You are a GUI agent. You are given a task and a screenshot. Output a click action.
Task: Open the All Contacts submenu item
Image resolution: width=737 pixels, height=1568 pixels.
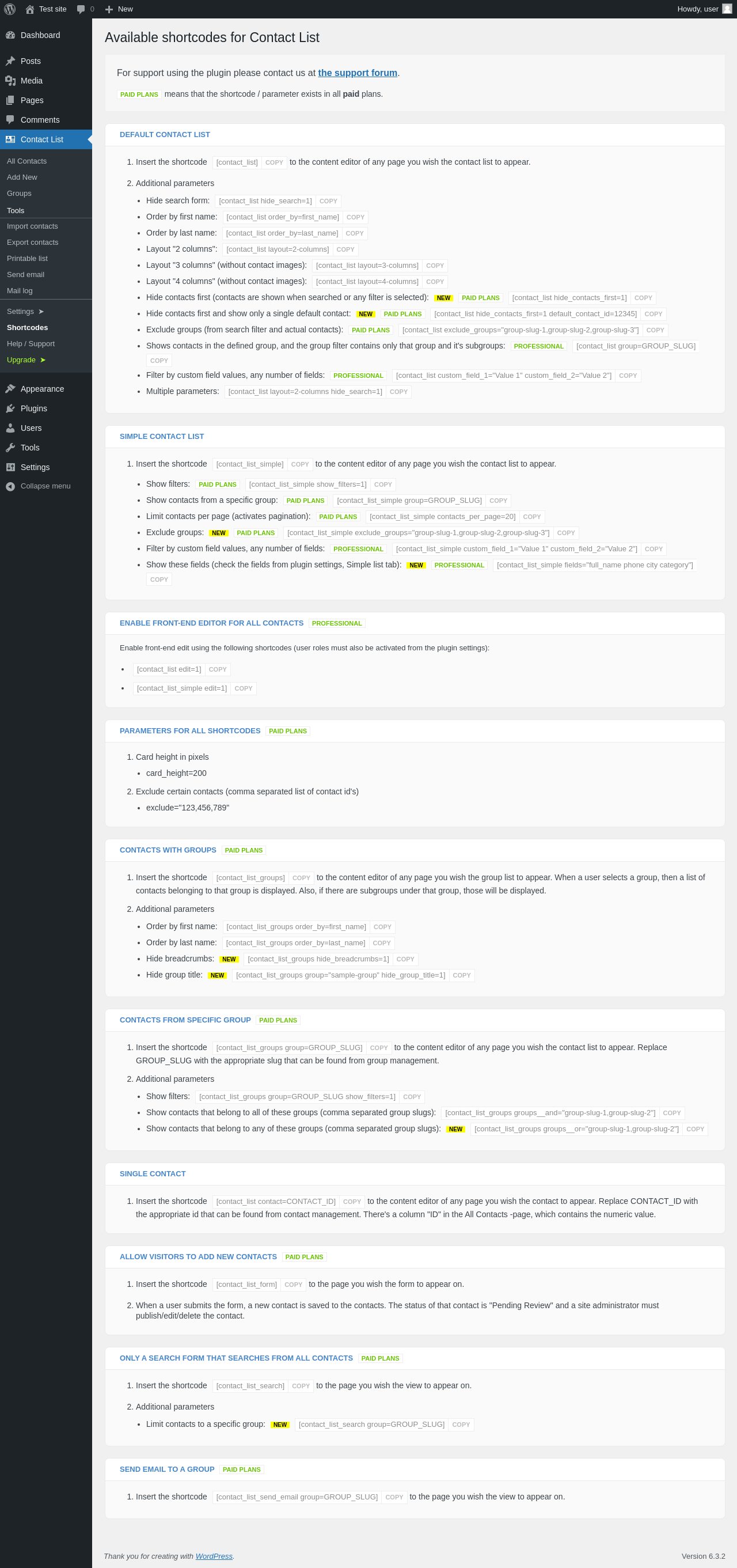click(x=27, y=161)
